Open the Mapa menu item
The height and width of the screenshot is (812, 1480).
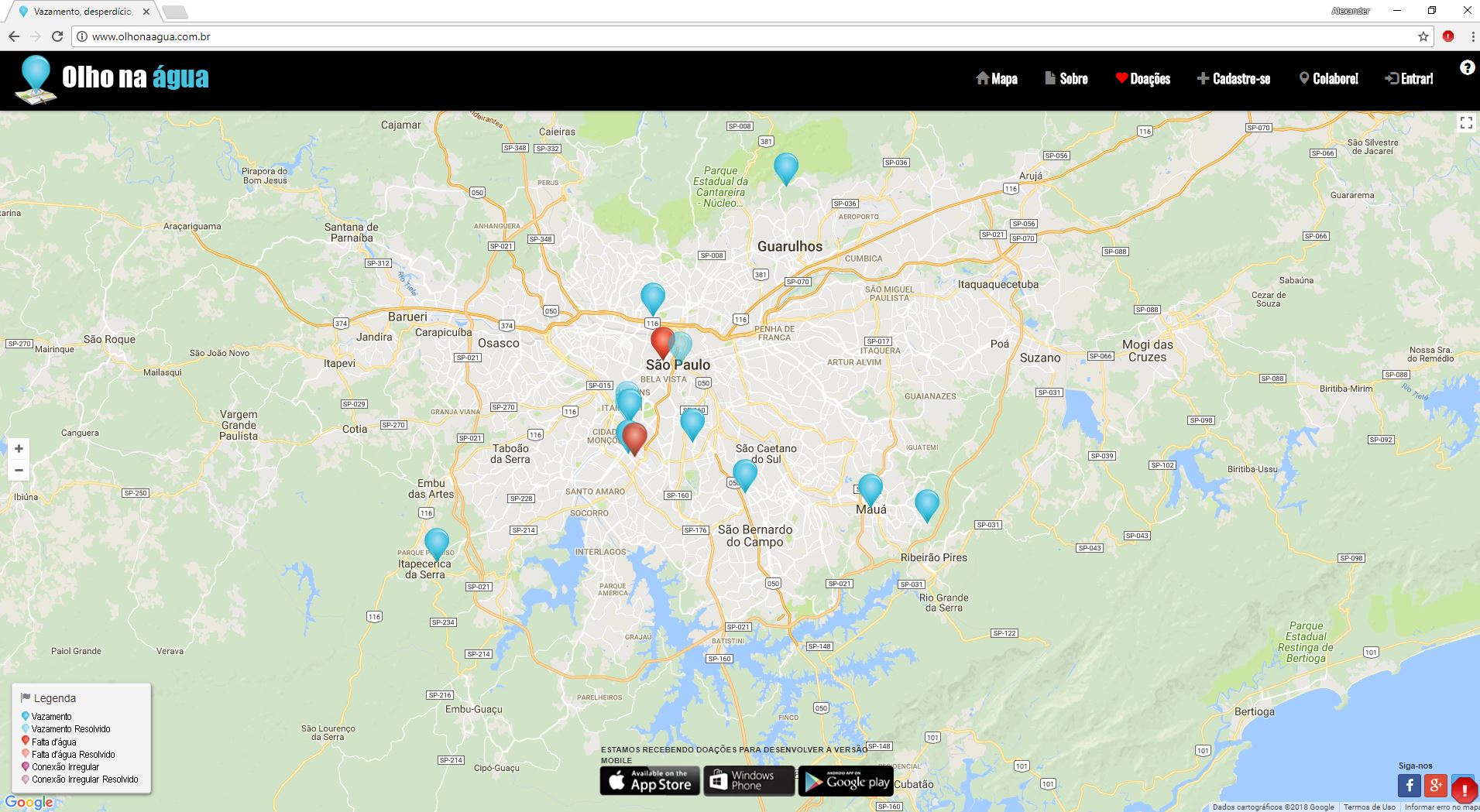click(997, 78)
